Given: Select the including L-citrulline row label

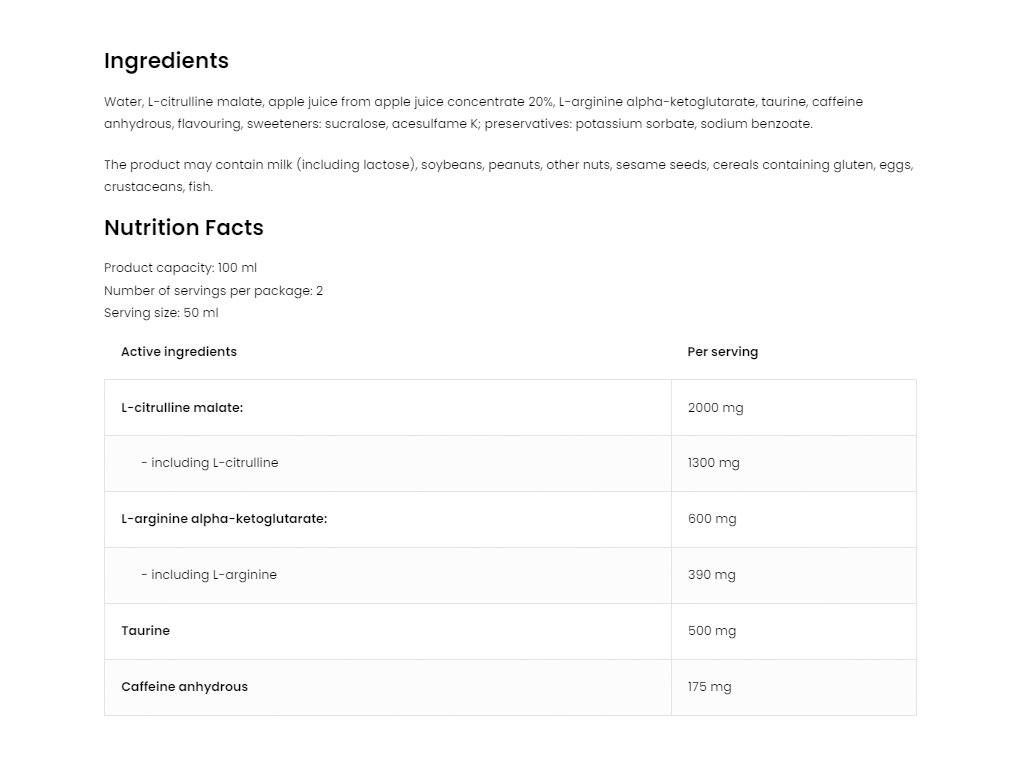Looking at the screenshot, I should tap(210, 463).
